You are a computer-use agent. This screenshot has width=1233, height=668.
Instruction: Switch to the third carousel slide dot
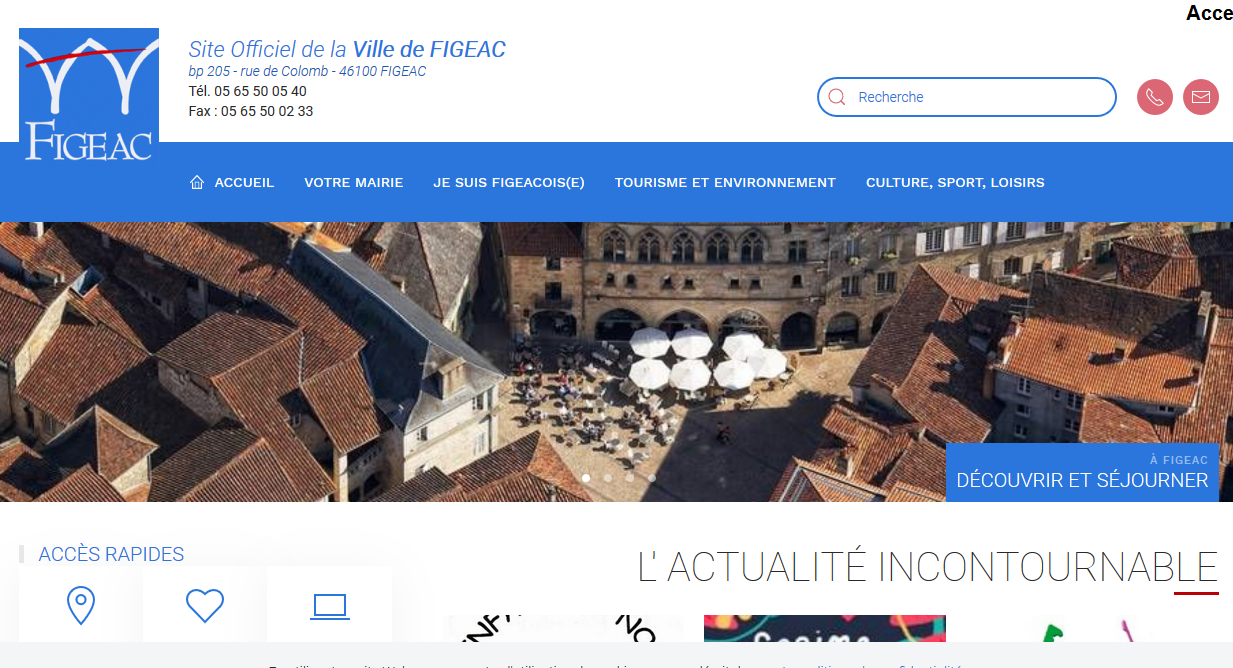click(x=630, y=478)
